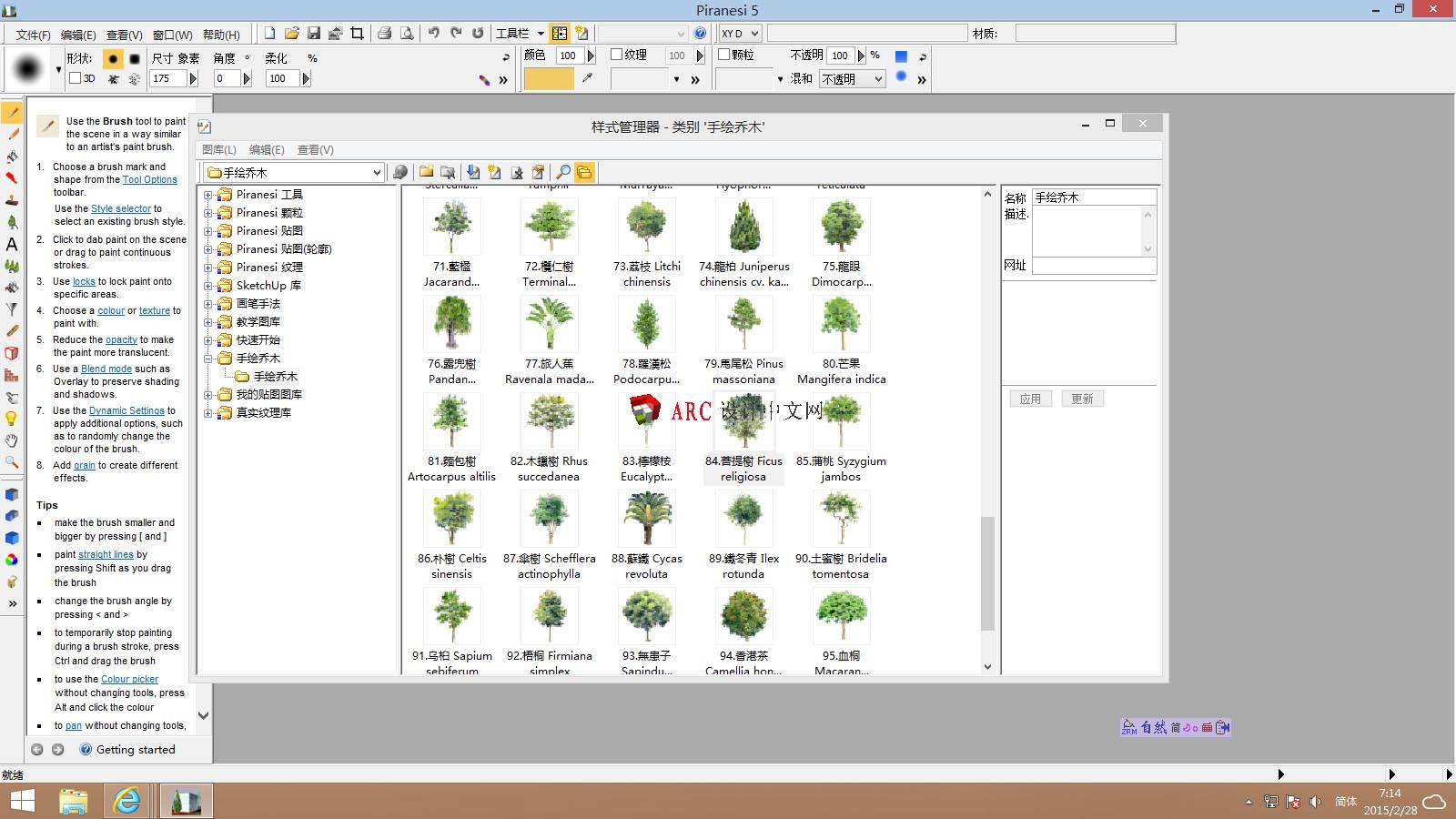Click the Redo arrow icon
Screen dimensions: 1456x819
pyautogui.click(x=456, y=33)
